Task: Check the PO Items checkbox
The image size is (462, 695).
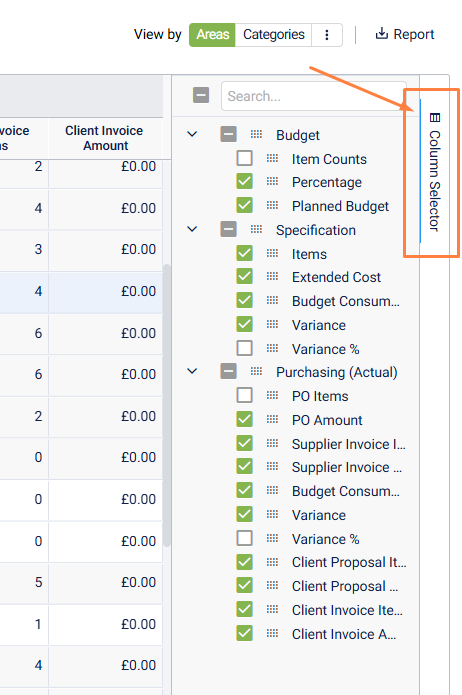Action: click(x=245, y=395)
